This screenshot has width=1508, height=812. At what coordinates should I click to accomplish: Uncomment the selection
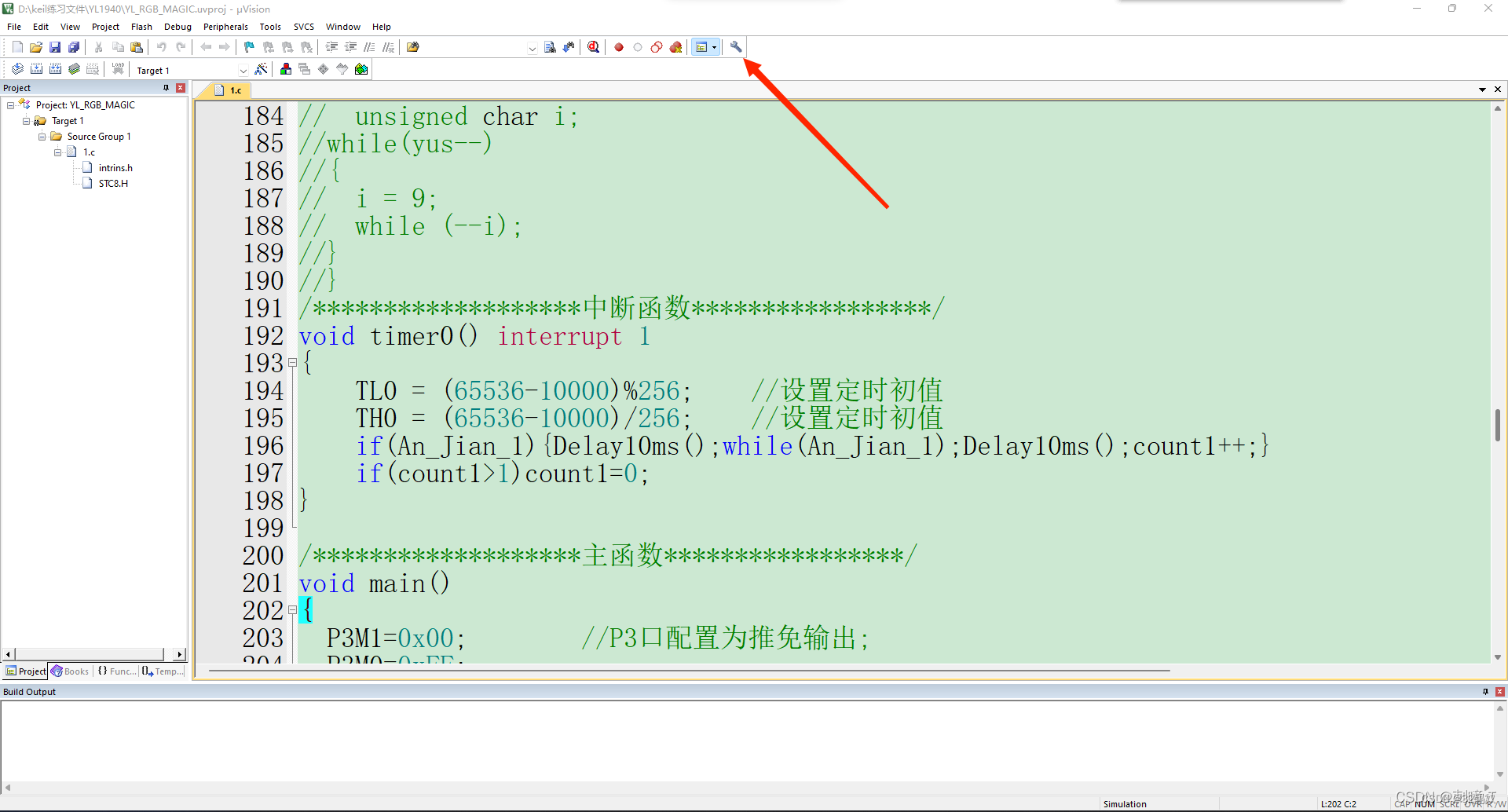point(389,47)
